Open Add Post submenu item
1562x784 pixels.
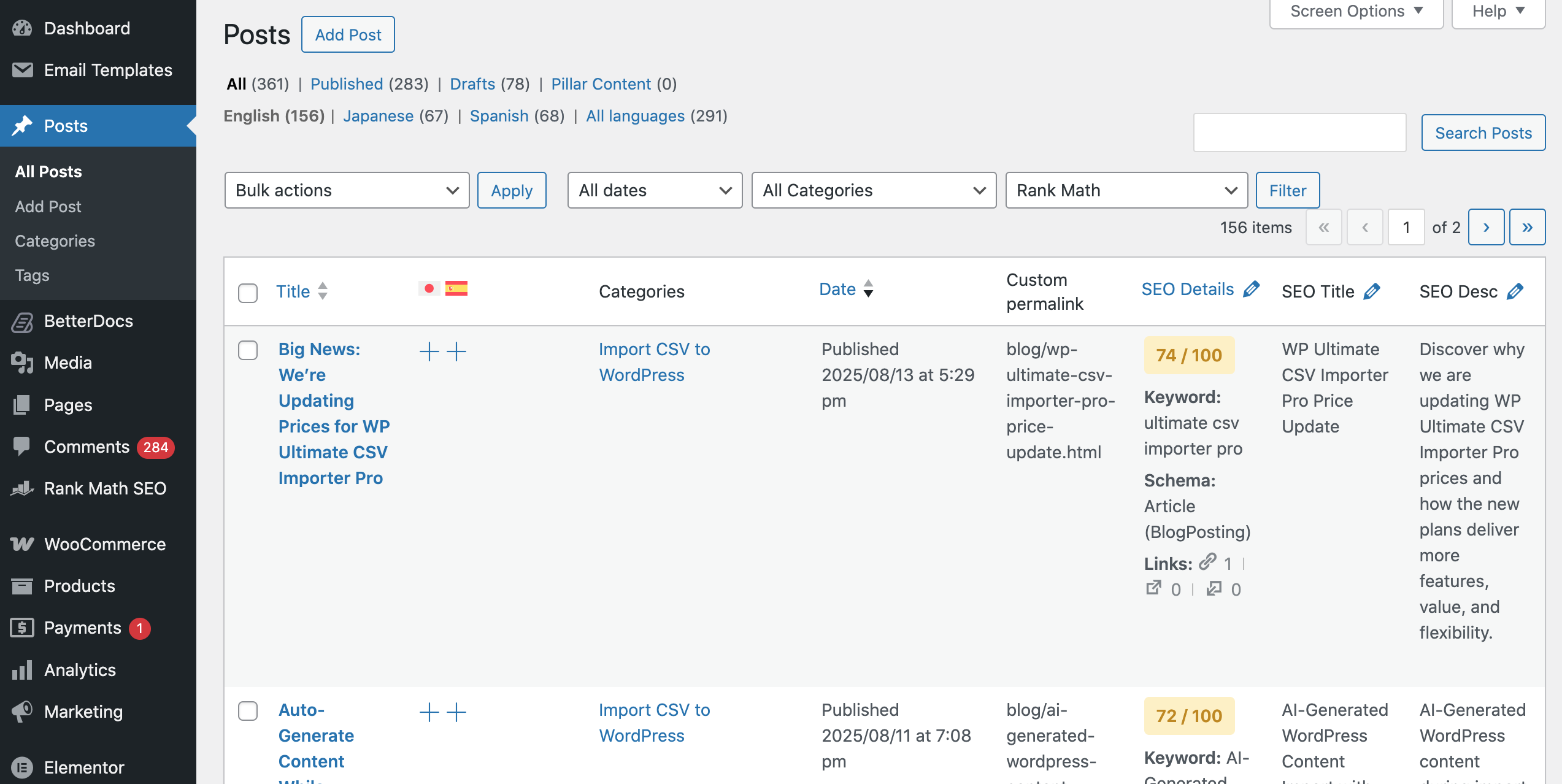[x=48, y=207]
